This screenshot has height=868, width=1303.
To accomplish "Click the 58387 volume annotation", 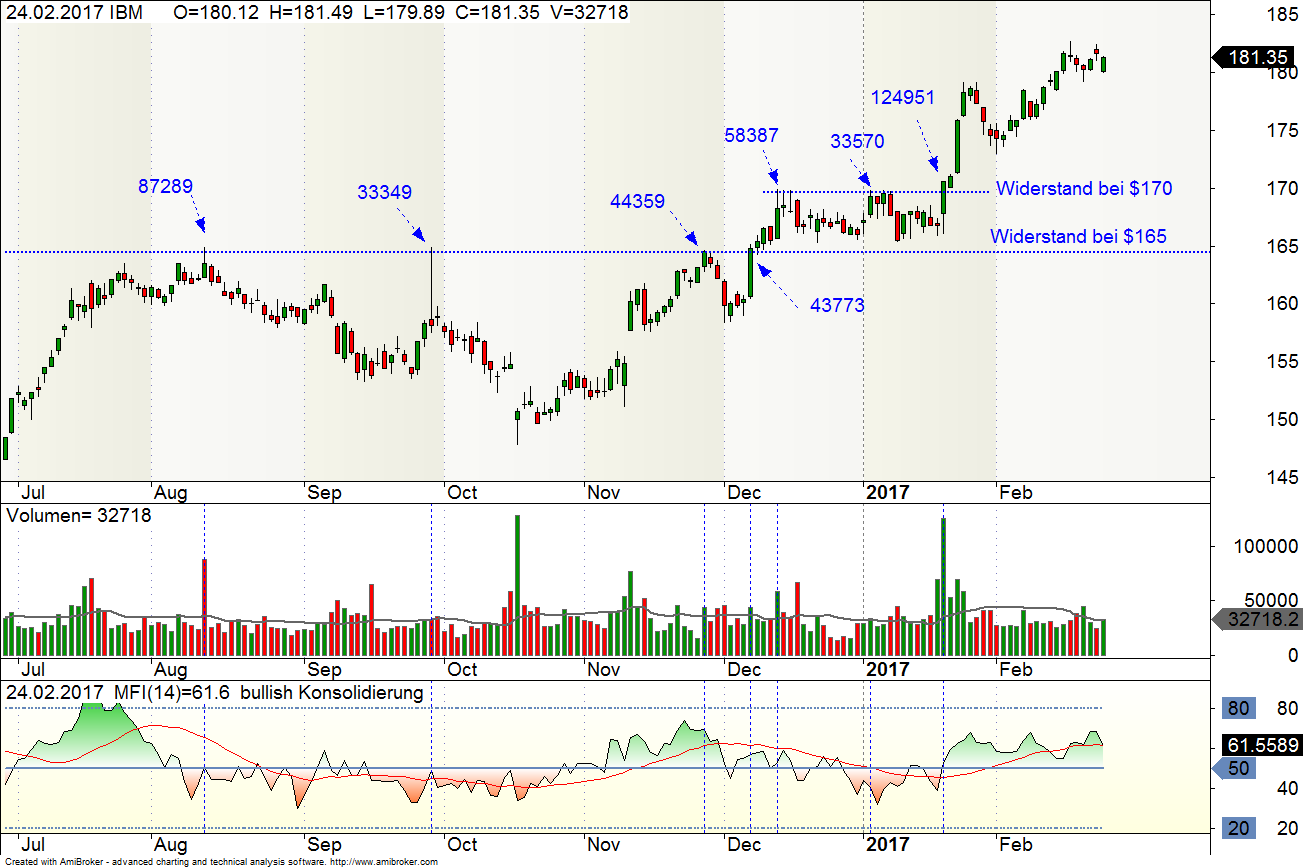I will point(751,135).
